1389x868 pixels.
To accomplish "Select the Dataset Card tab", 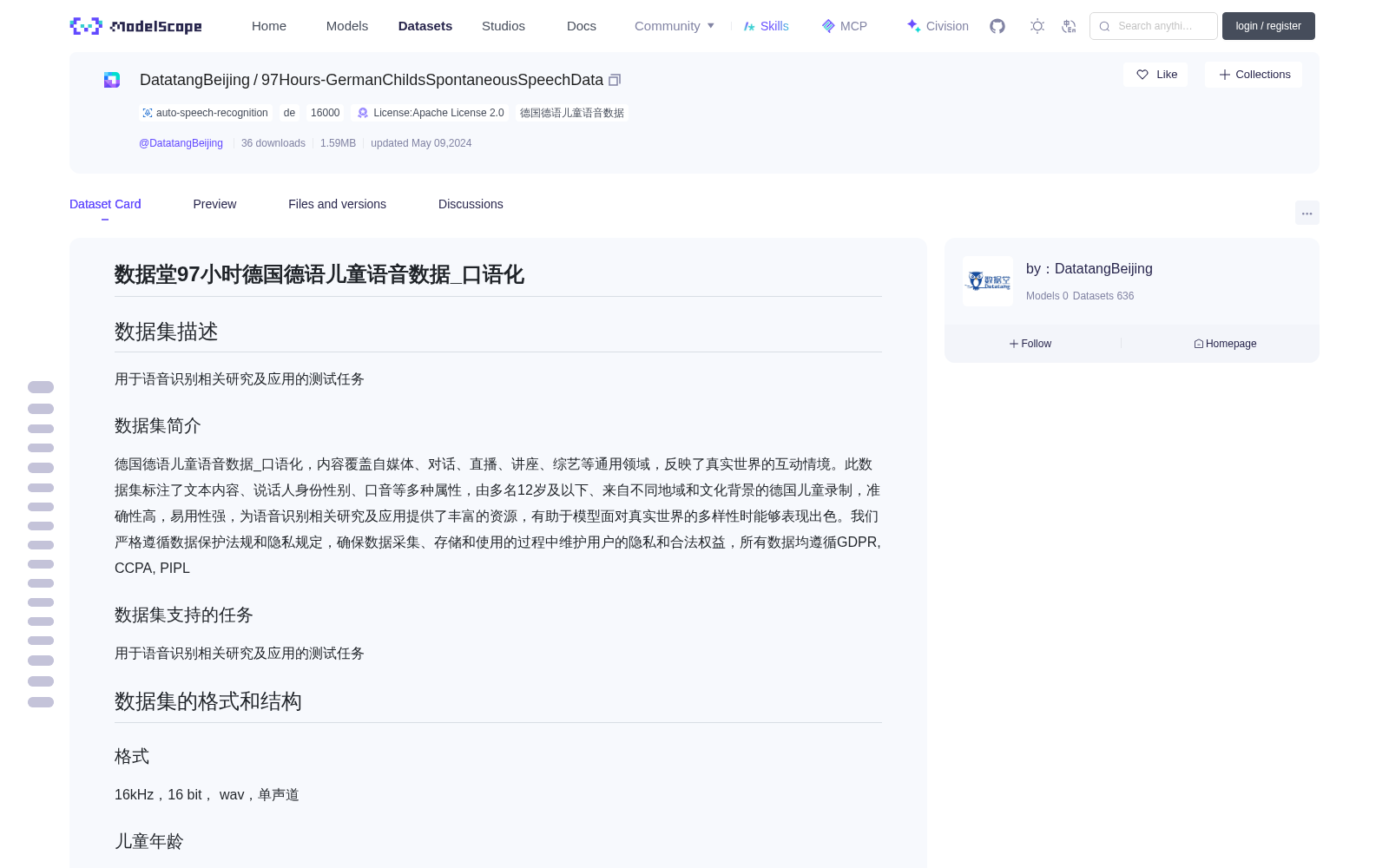I will [105, 204].
